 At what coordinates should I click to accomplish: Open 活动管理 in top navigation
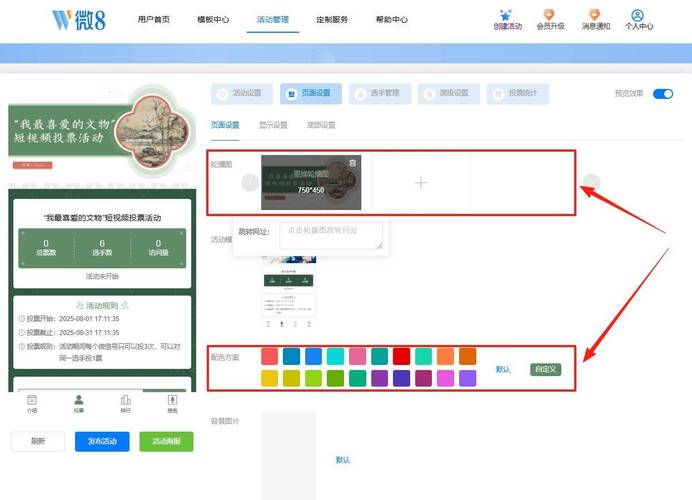(273, 19)
